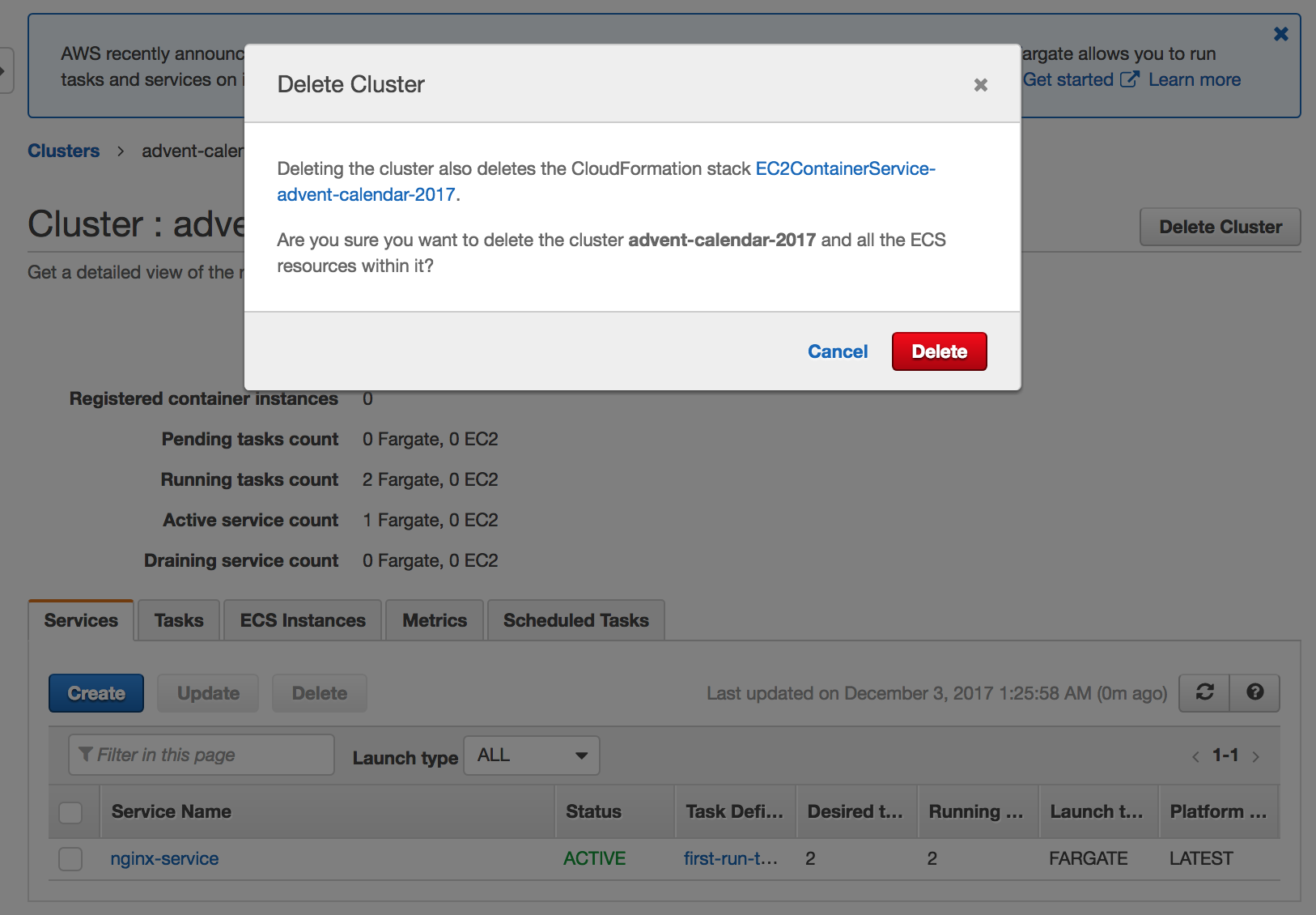
Task: Click the Running tasks count value
Action: pos(431,479)
